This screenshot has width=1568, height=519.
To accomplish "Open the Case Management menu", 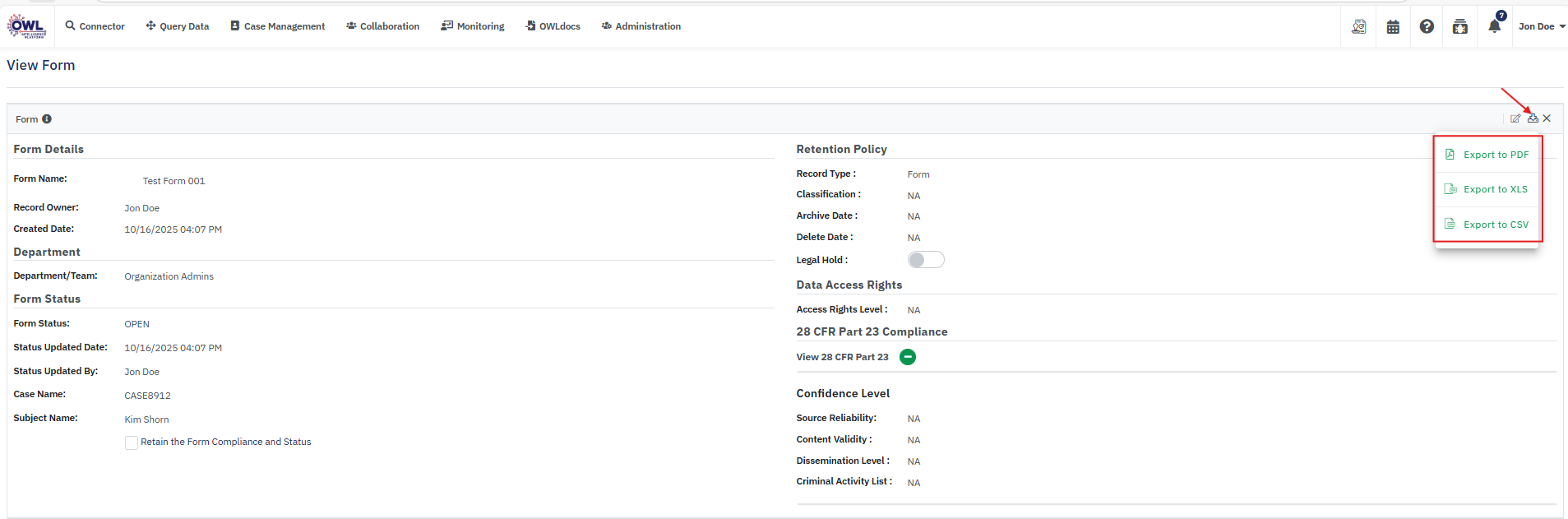I will point(278,26).
